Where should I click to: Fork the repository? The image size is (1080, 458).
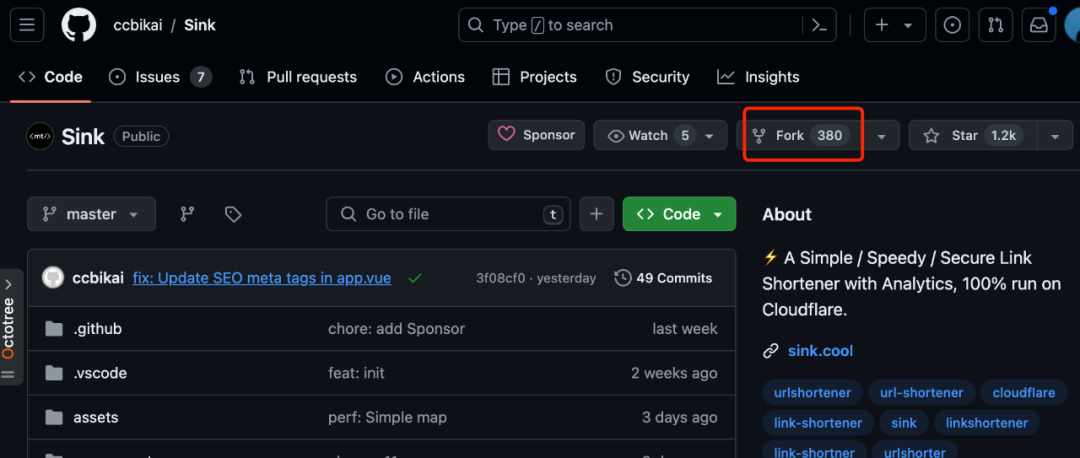tap(800, 136)
